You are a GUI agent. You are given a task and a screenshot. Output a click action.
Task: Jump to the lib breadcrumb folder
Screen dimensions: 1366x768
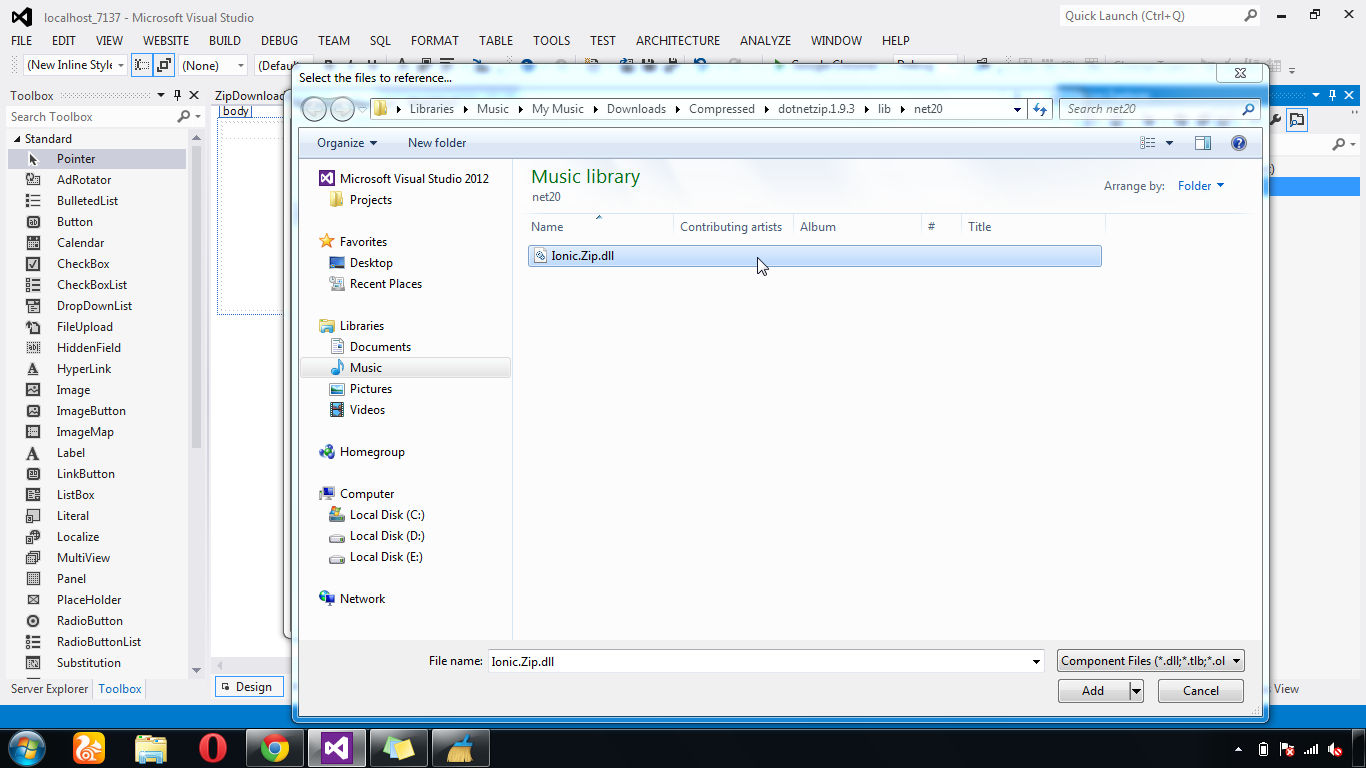[884, 109]
